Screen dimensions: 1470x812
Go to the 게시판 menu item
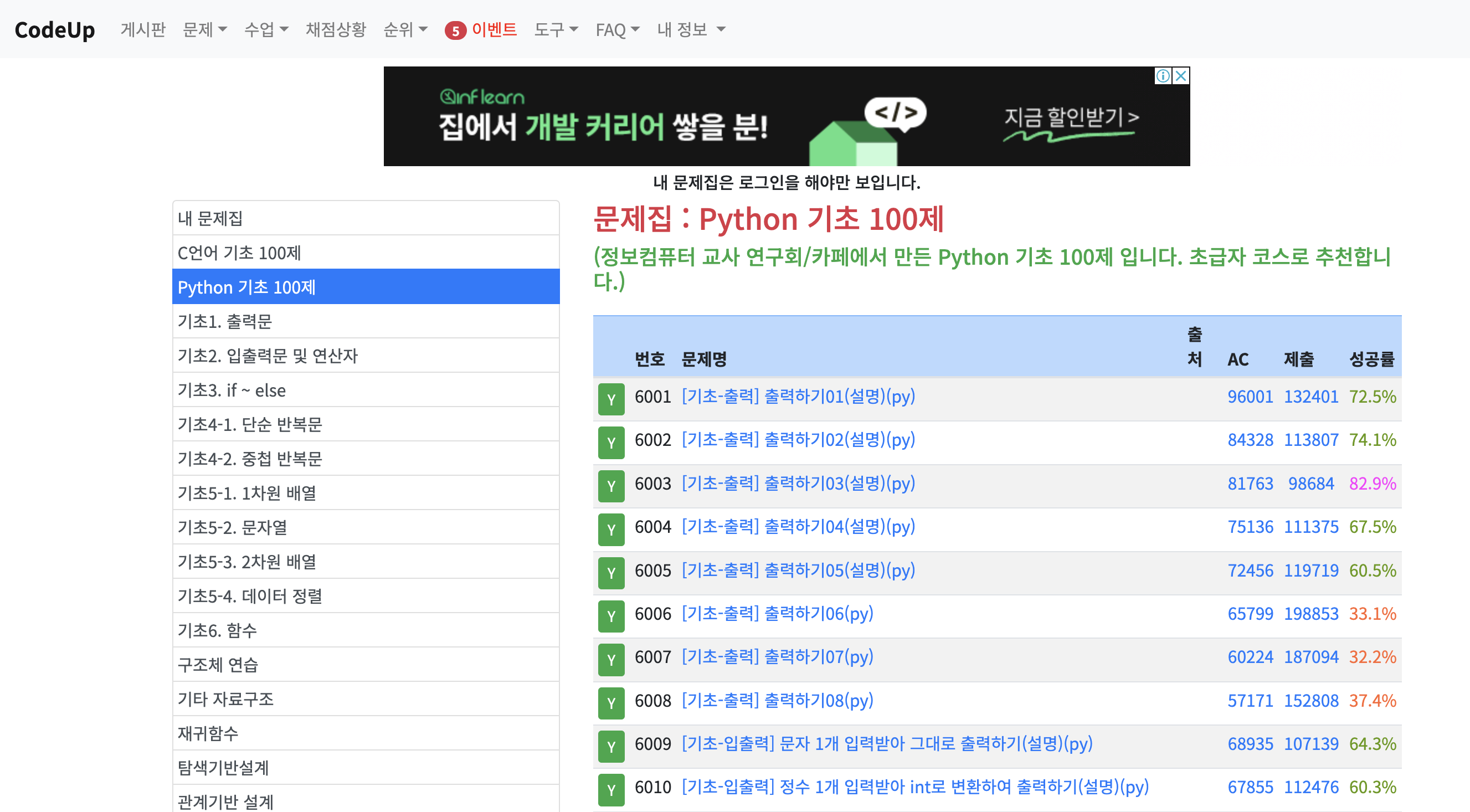click(x=143, y=30)
